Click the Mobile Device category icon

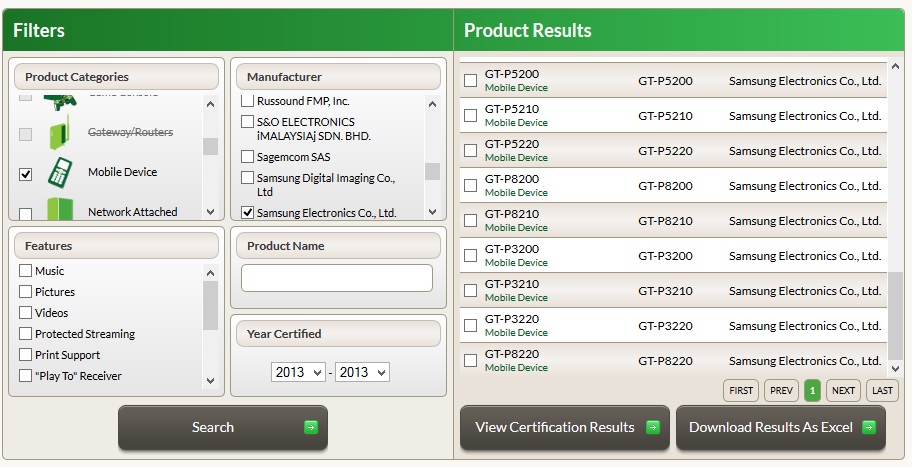[60, 173]
